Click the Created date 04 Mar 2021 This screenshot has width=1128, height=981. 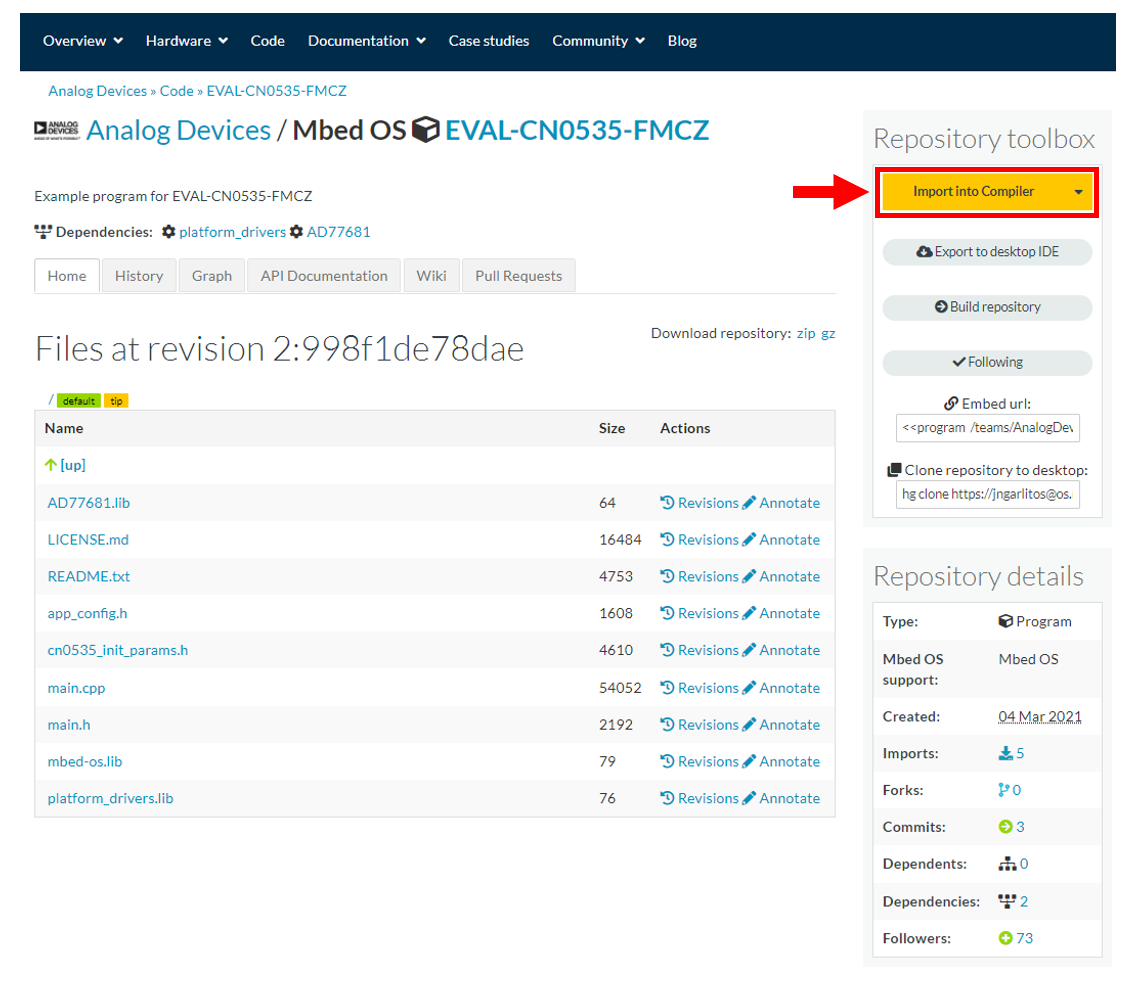click(1040, 716)
